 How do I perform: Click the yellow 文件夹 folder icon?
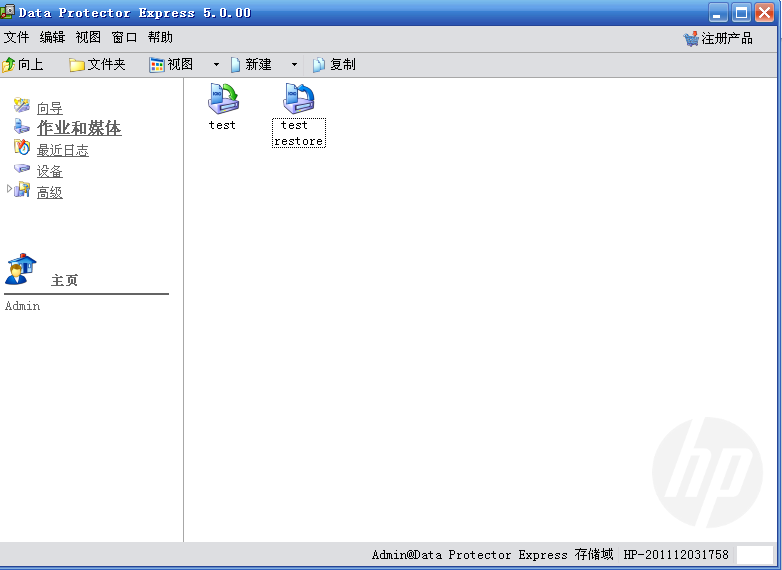(77, 65)
